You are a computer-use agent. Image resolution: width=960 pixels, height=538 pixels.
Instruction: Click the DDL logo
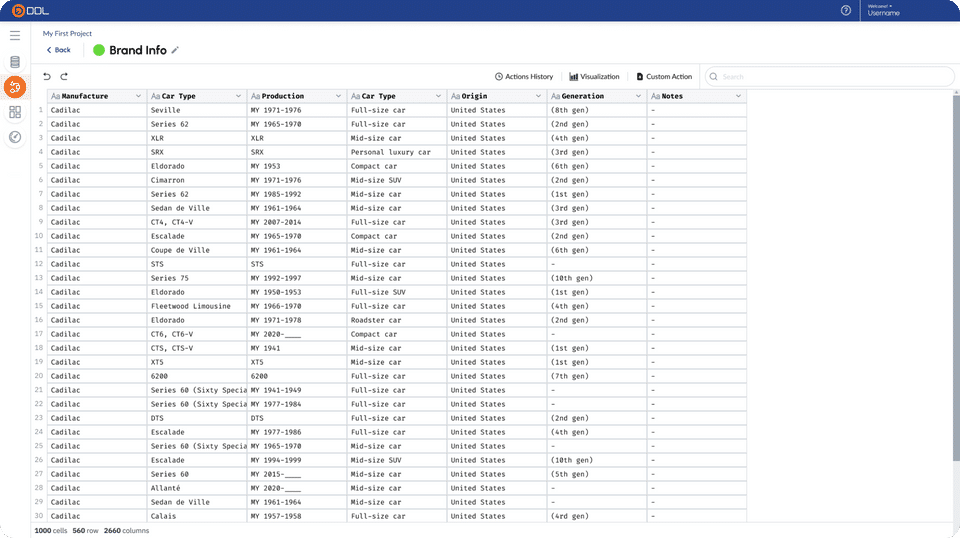[30, 10]
